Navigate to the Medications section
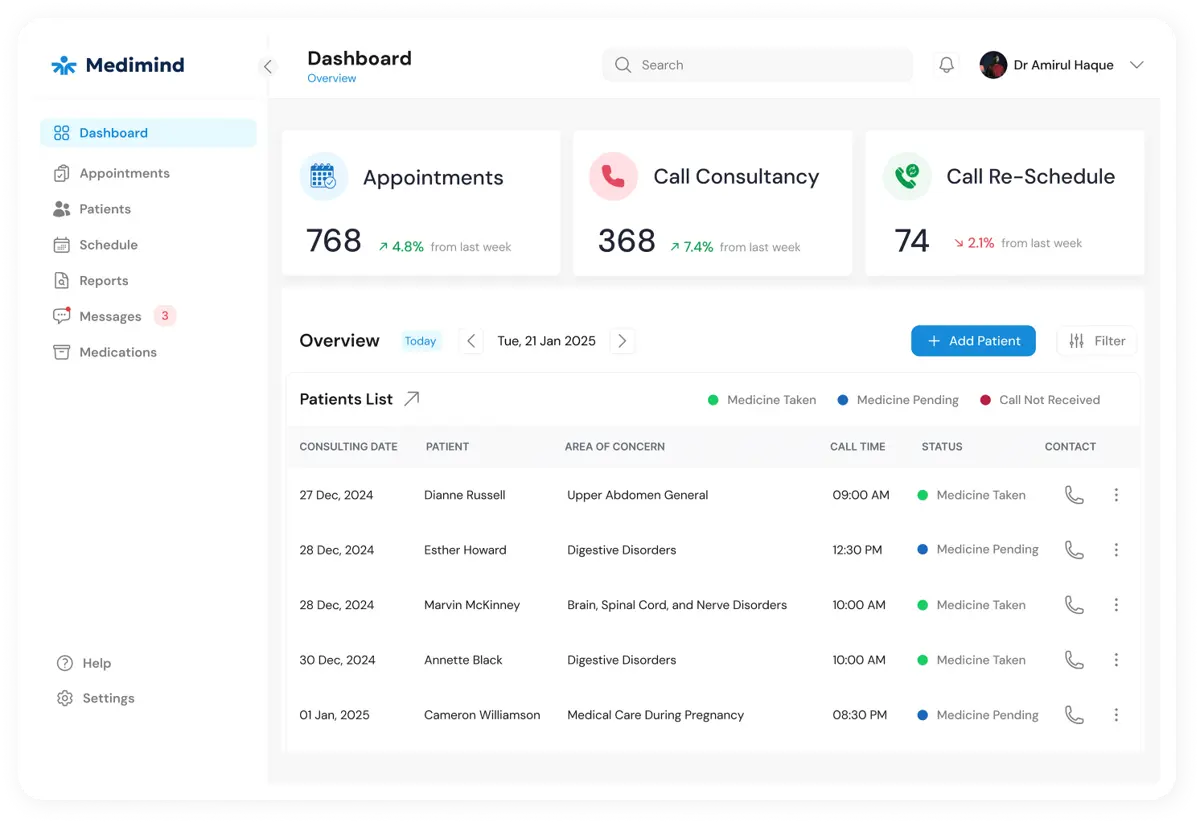1200x823 pixels. tap(117, 352)
